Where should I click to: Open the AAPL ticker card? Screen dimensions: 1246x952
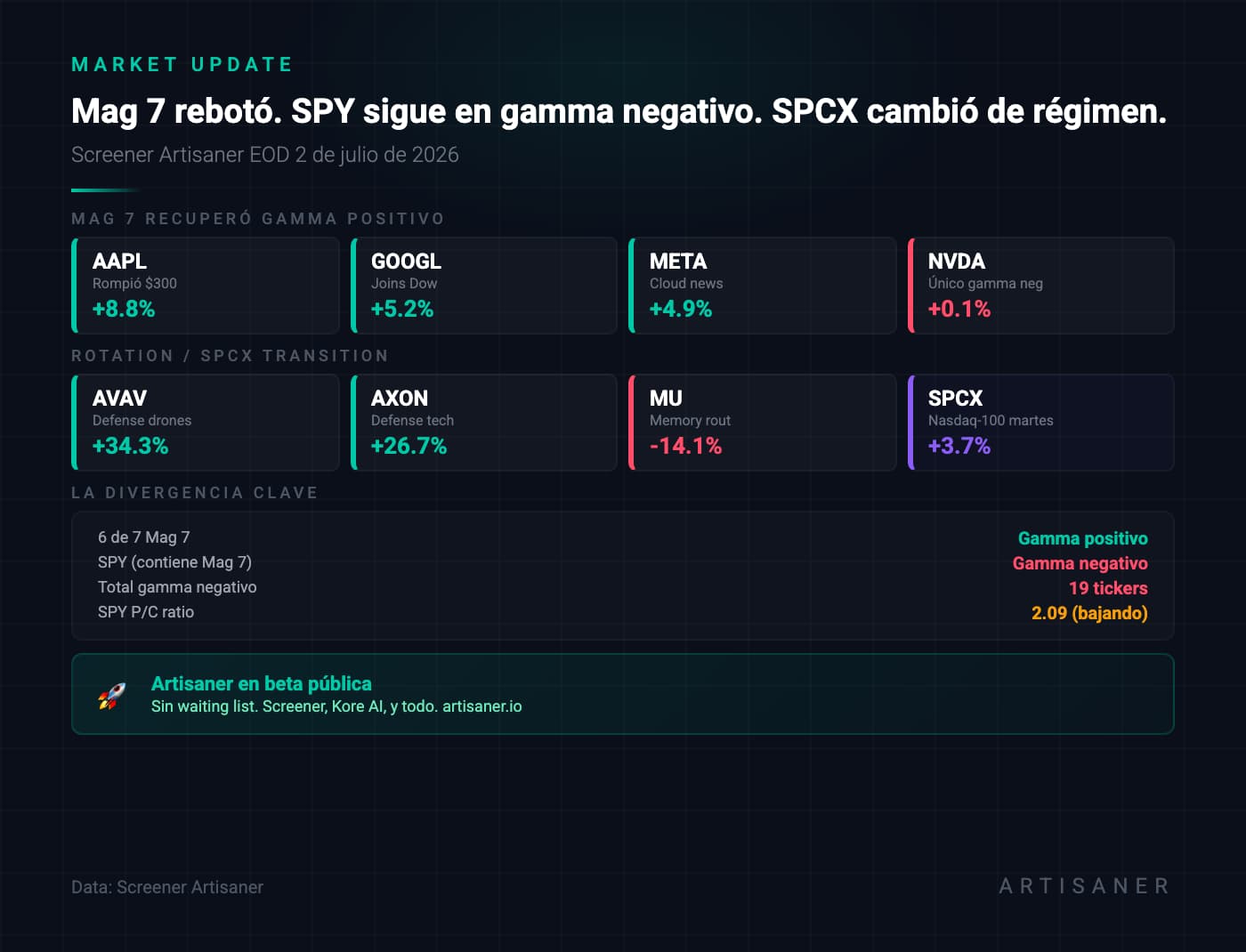pos(206,286)
